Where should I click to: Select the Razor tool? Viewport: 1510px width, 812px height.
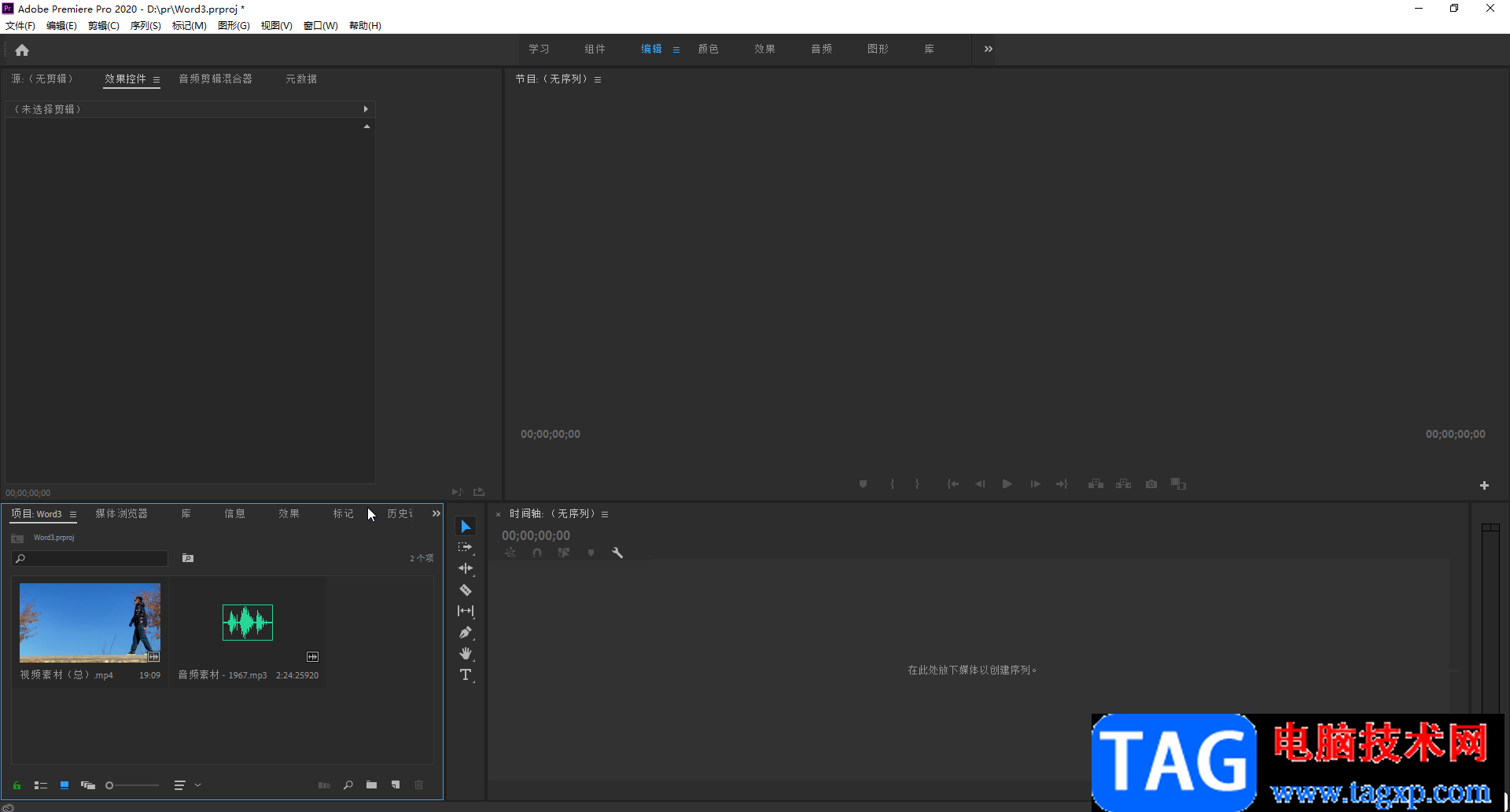point(466,590)
